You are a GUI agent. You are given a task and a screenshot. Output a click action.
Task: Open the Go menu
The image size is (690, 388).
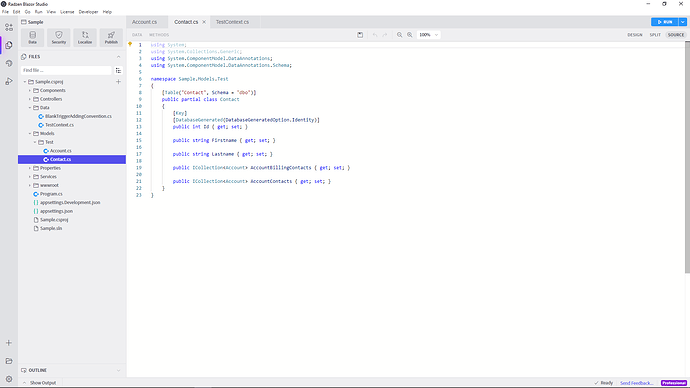(28, 12)
